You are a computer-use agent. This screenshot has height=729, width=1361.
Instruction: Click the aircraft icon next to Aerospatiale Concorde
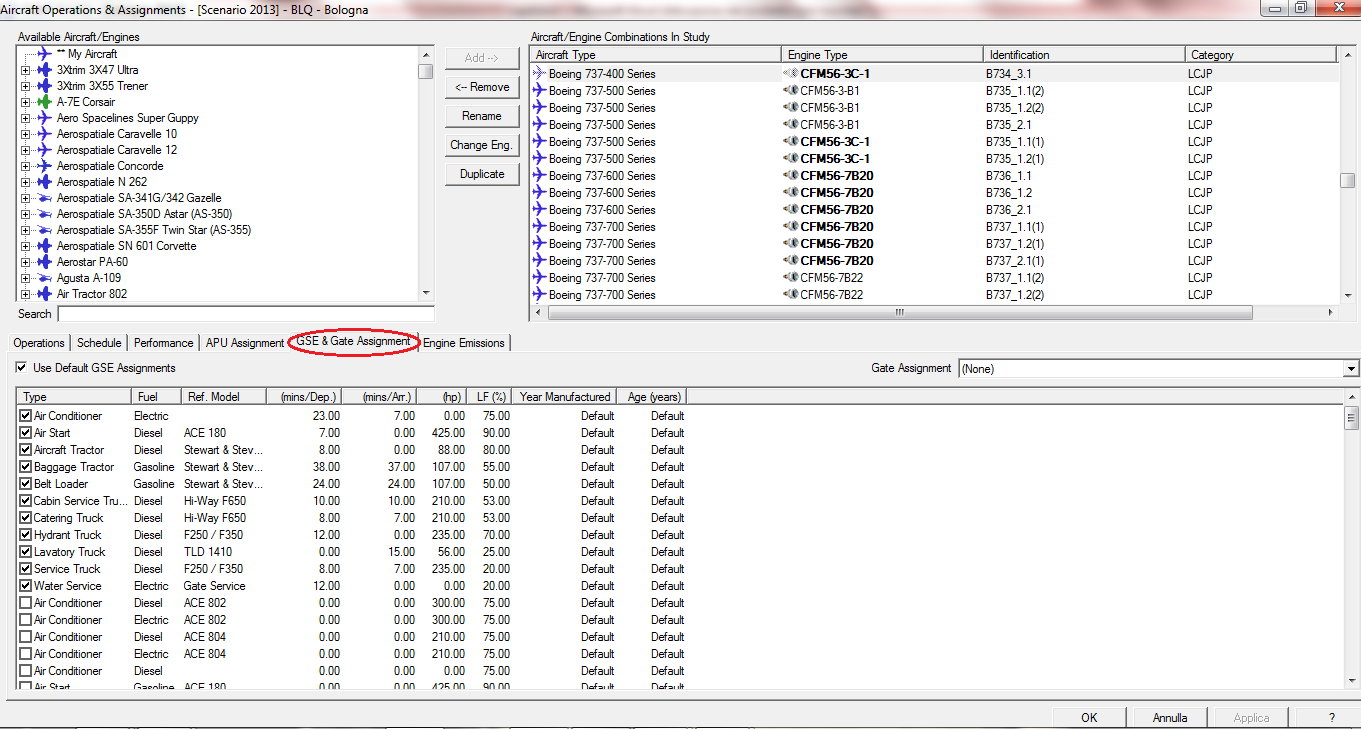pos(43,166)
